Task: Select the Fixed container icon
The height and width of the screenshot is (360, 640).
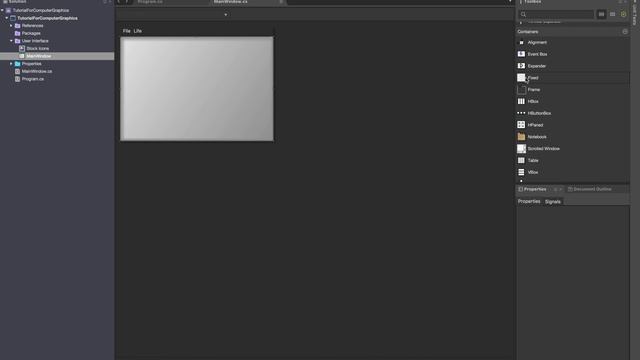Action: click(521, 78)
